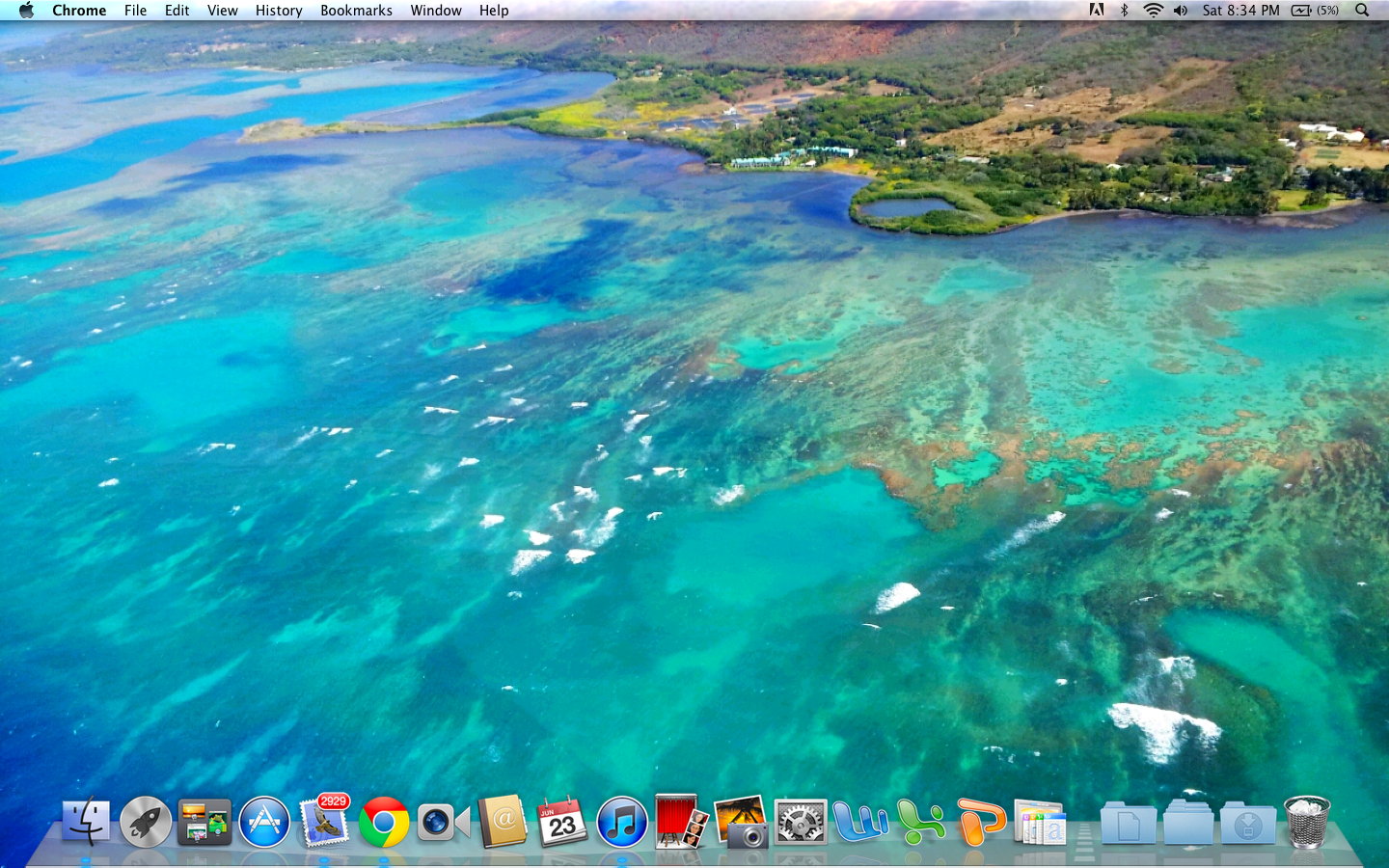Viewport: 1389px width, 868px height.
Task: Open Photo Booth in the Dock
Action: pos(681,822)
